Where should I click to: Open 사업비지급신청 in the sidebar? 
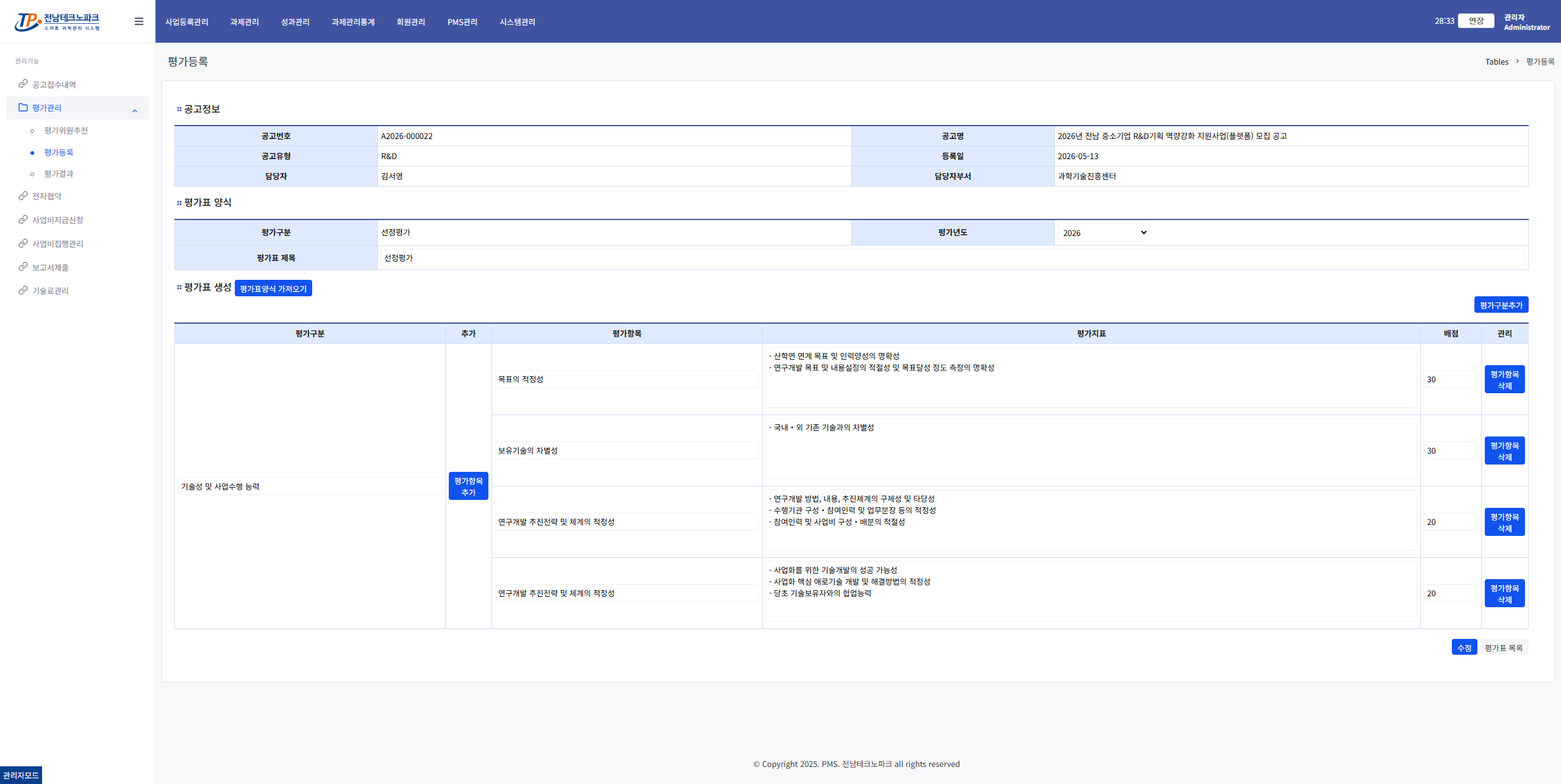click(x=57, y=219)
